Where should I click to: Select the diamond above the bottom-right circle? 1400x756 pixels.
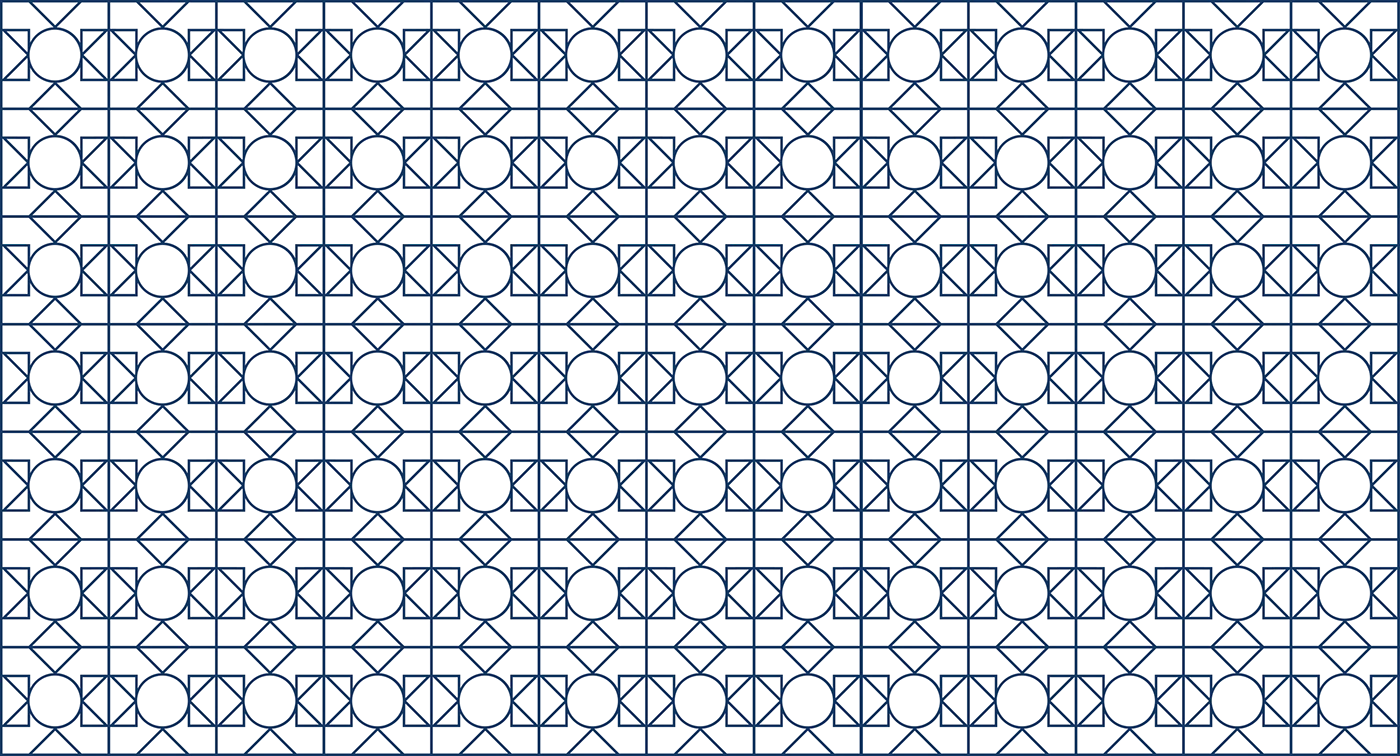click(1345, 647)
